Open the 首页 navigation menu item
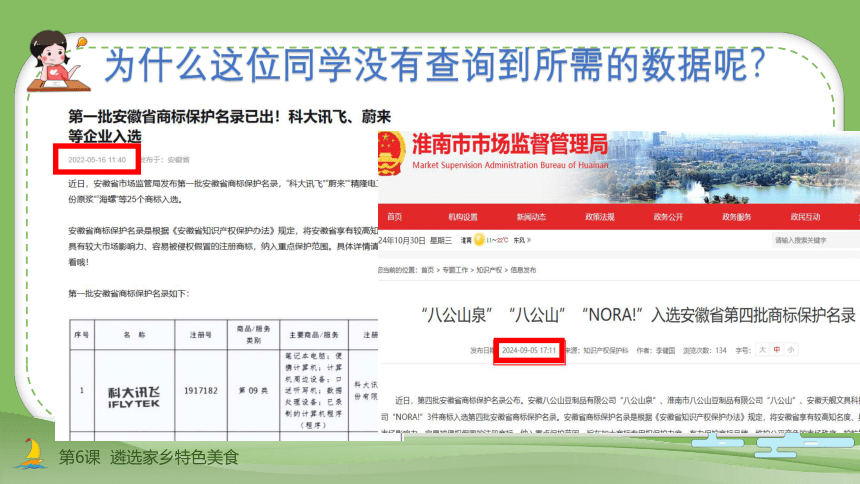 point(394,217)
